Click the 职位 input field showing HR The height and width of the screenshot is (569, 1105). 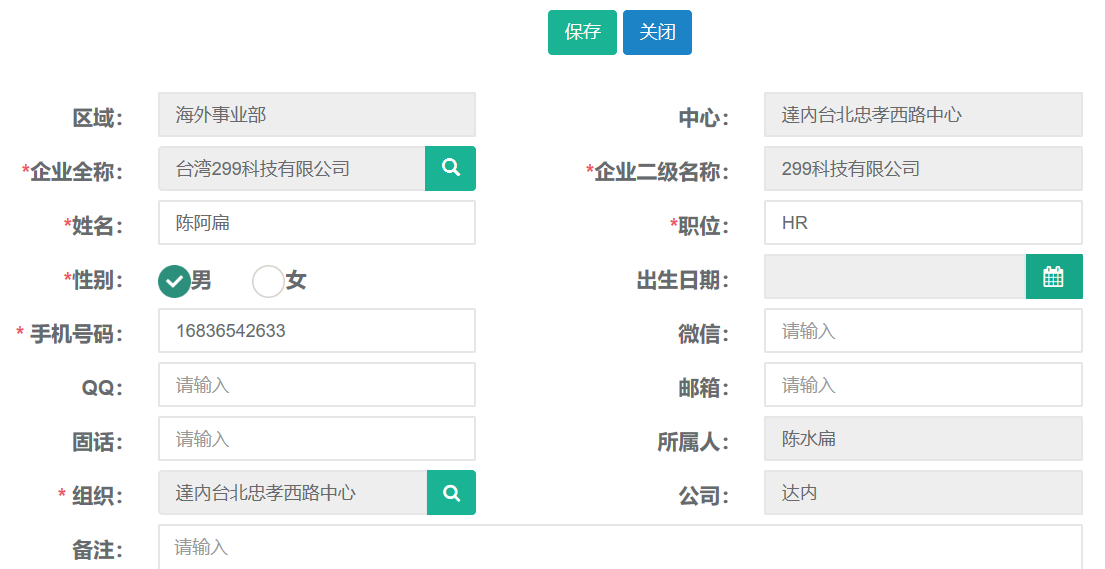pyautogui.click(x=922, y=223)
